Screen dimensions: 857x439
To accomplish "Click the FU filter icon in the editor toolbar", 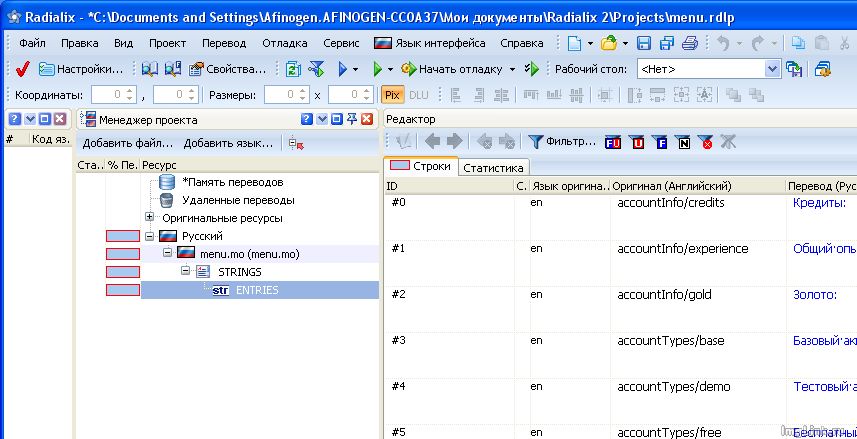I will pos(612,142).
